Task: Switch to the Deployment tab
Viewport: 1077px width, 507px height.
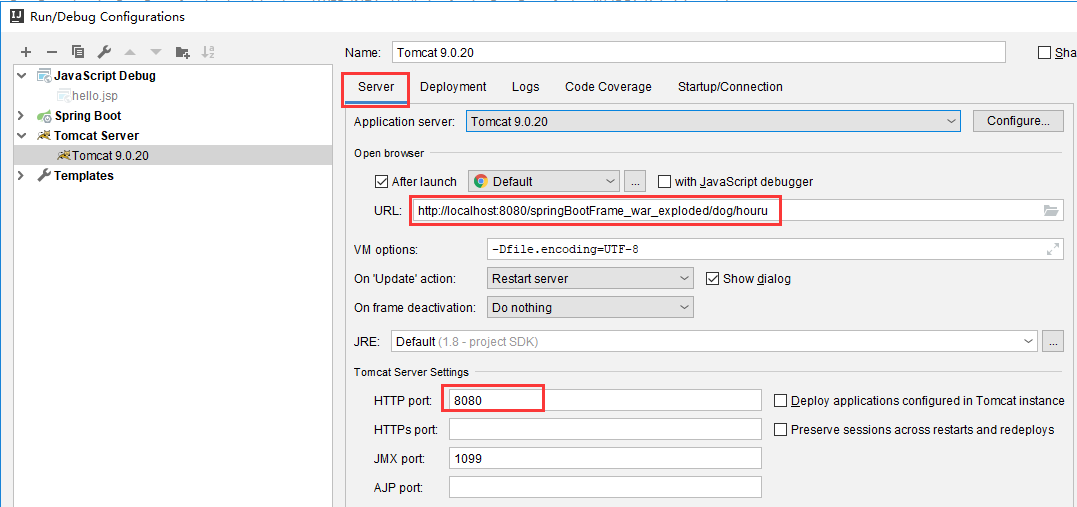Action: (453, 87)
